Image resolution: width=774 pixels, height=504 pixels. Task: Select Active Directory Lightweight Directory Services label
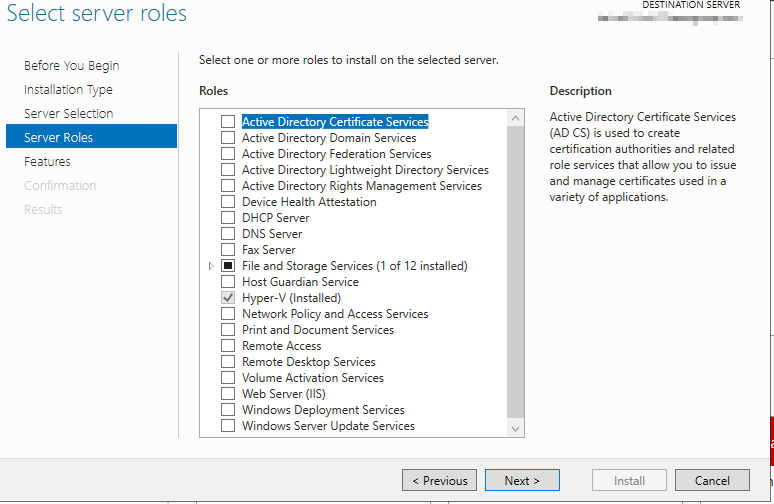point(365,170)
